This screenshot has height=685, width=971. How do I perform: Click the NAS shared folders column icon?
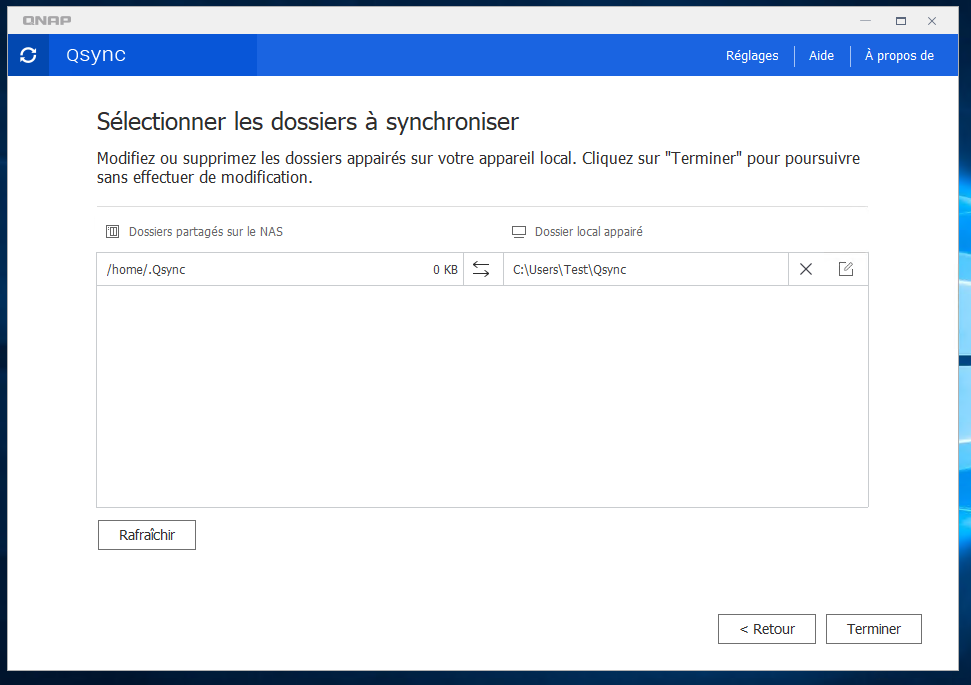coord(113,232)
